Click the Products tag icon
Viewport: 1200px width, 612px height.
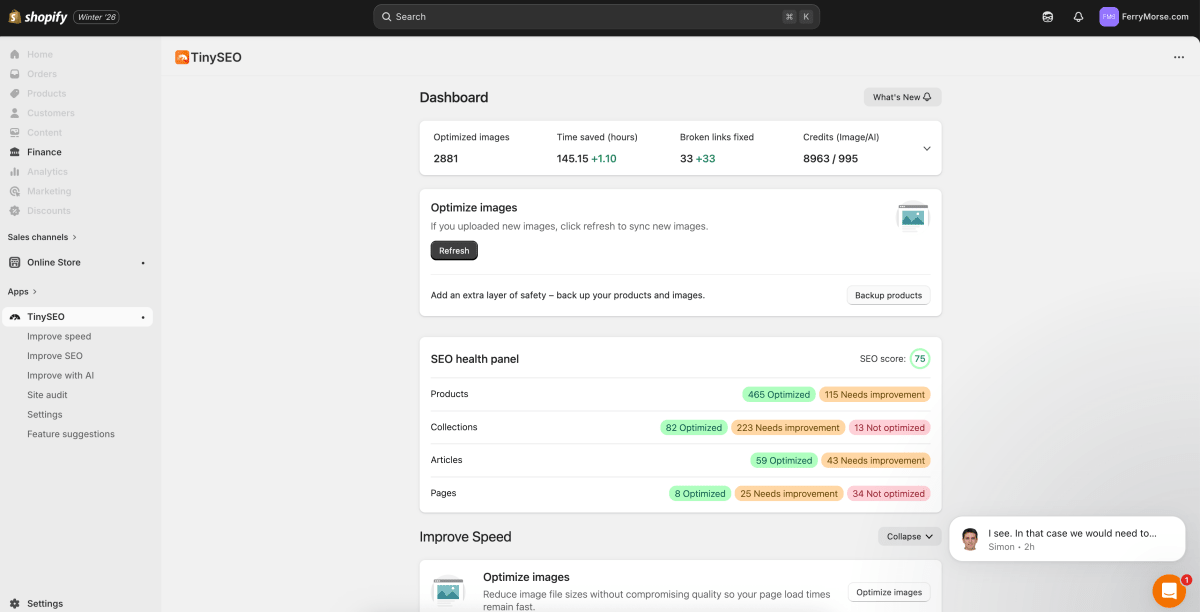[x=15, y=93]
